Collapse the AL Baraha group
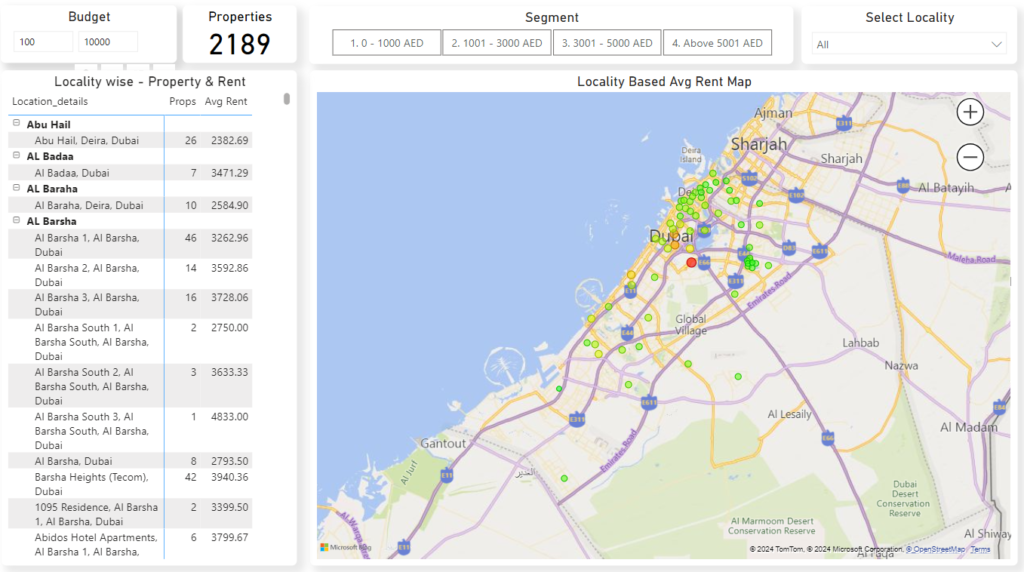This screenshot has width=1024, height=572. 16,187
